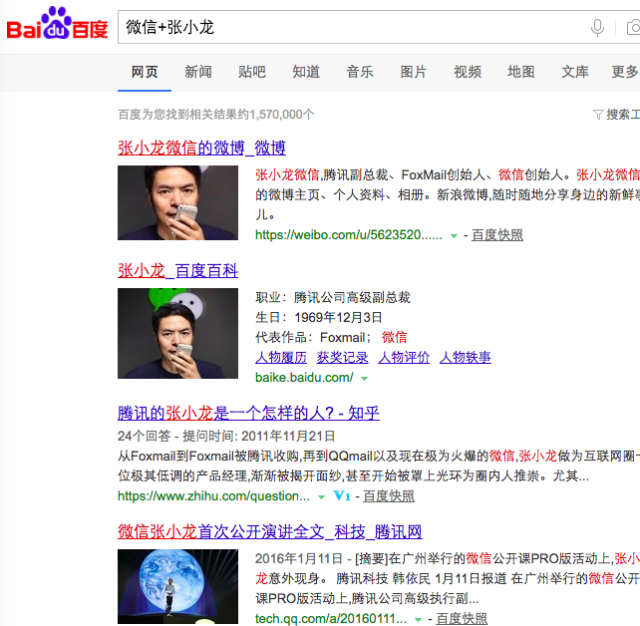
Task: Open the 文库 tab
Action: [575, 72]
